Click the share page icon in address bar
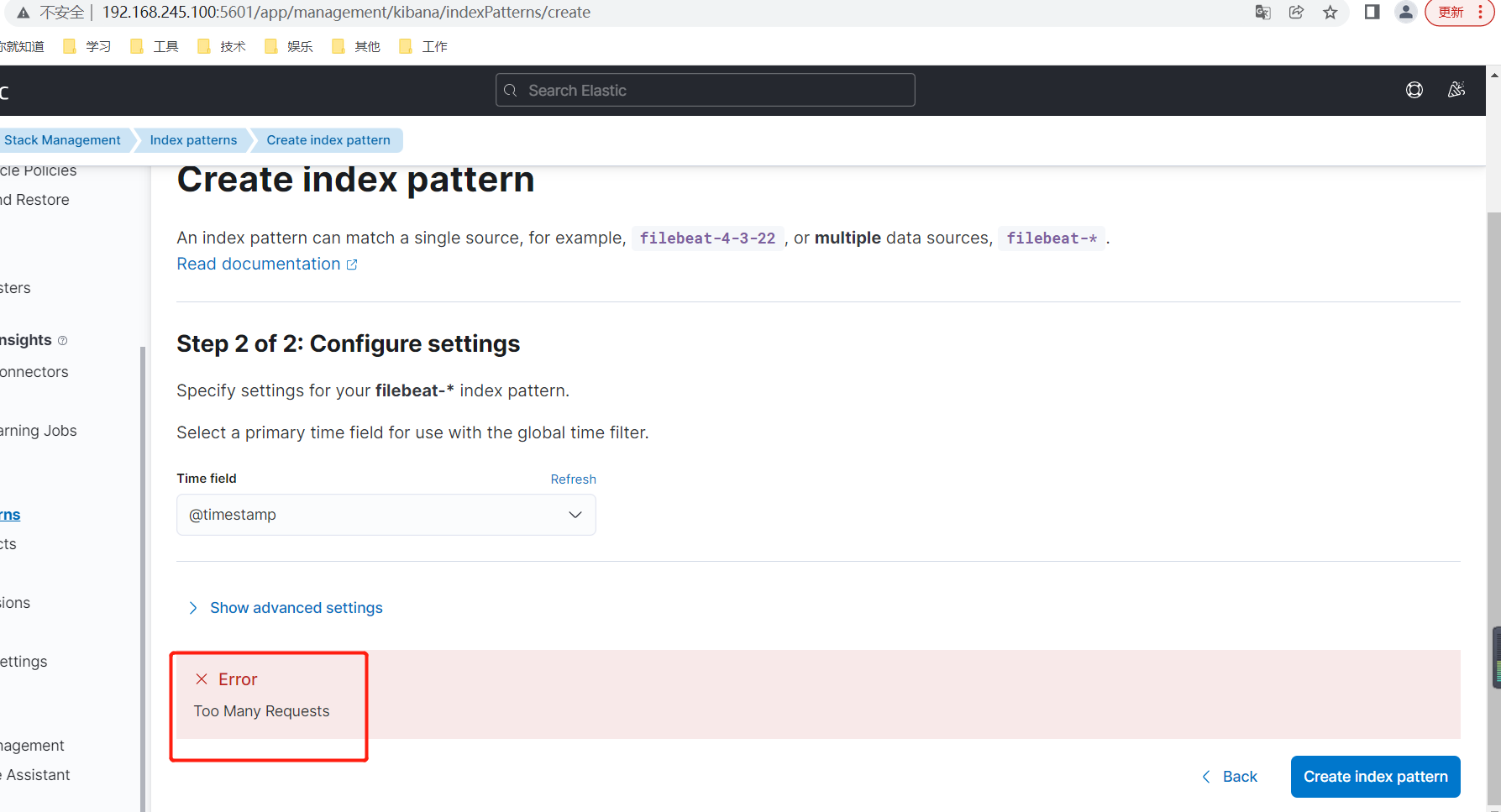This screenshot has height=812, width=1501. pos(1296,13)
